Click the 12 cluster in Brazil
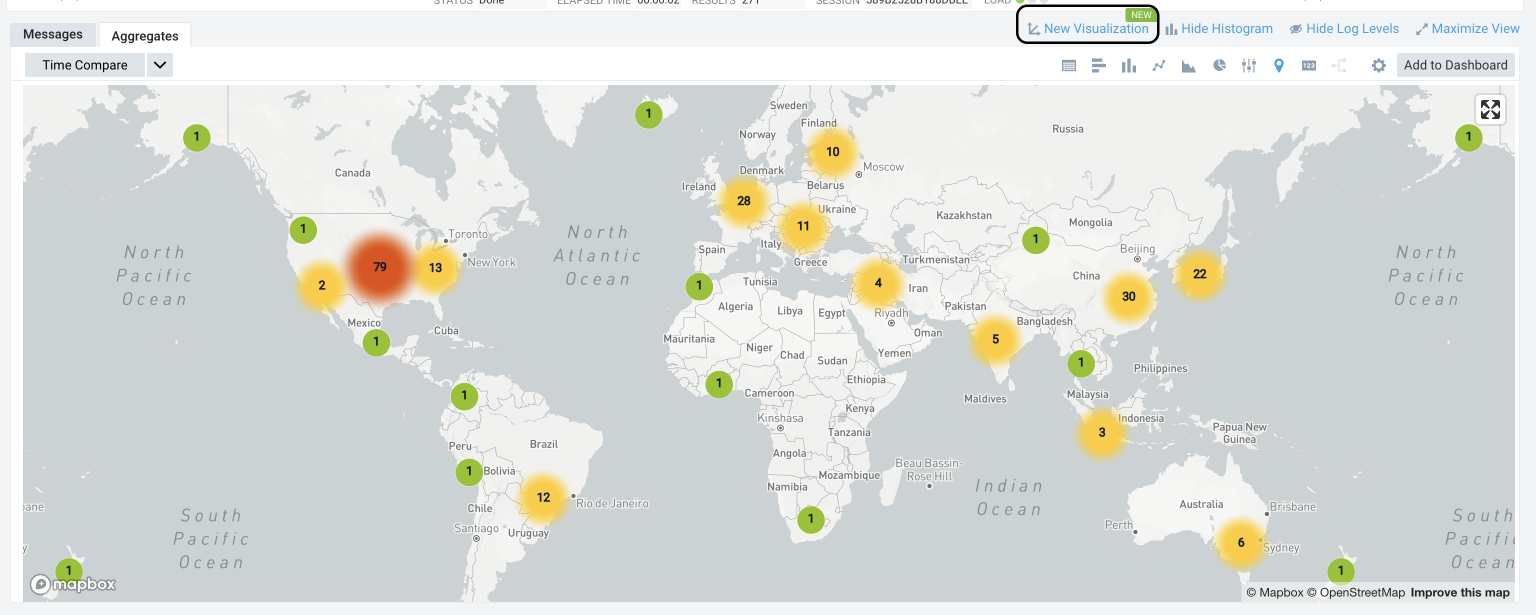This screenshot has width=1536, height=615. (x=543, y=497)
